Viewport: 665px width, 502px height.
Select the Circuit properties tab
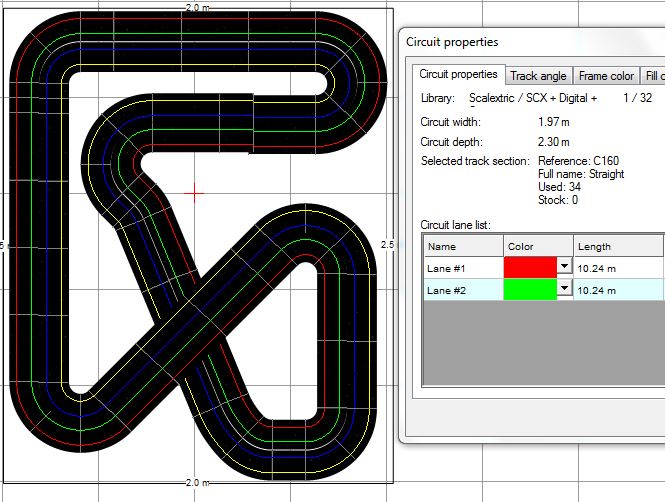458,74
